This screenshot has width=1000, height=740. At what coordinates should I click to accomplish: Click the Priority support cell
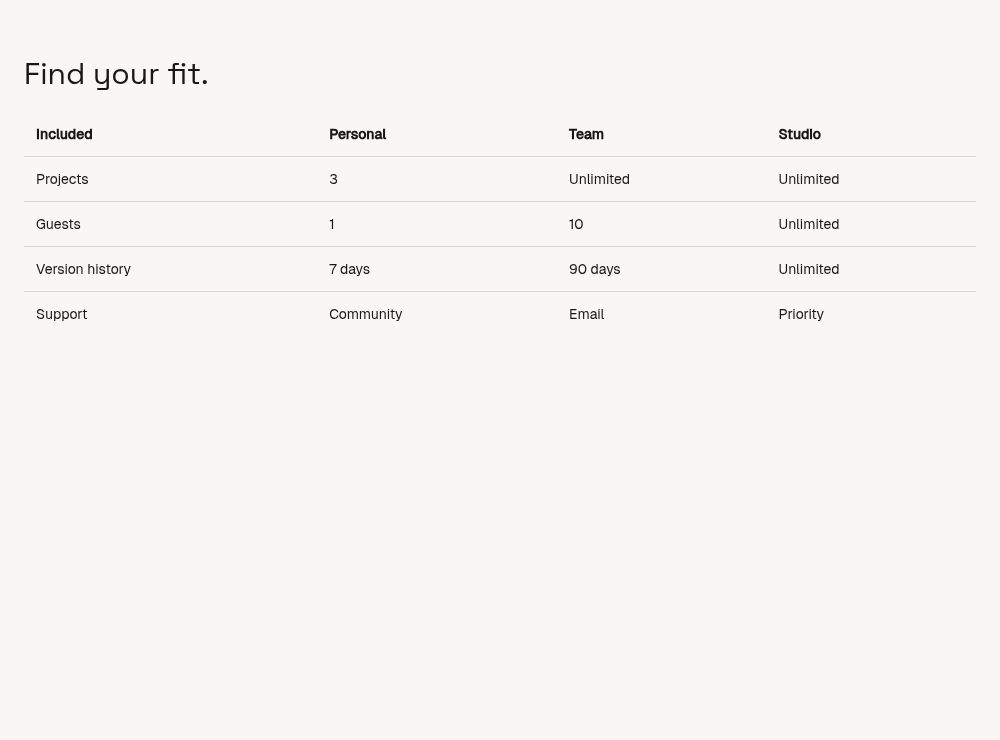pyautogui.click(x=801, y=314)
